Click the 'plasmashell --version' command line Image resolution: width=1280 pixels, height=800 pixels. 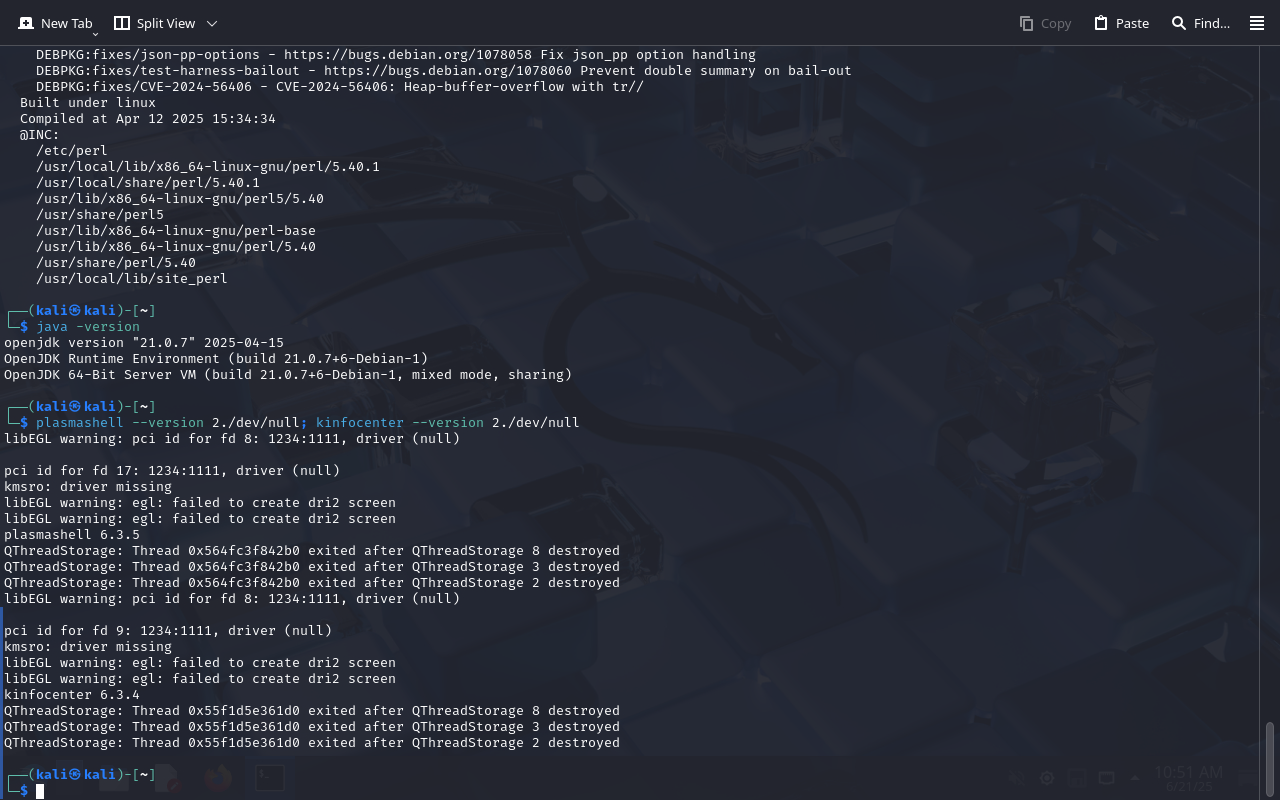[x=308, y=423]
